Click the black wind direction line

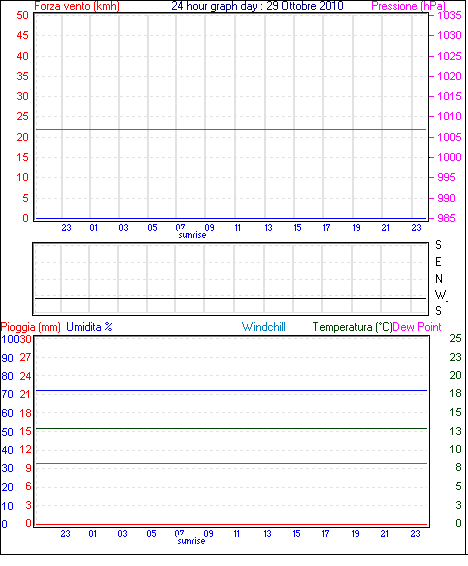pos(230,299)
